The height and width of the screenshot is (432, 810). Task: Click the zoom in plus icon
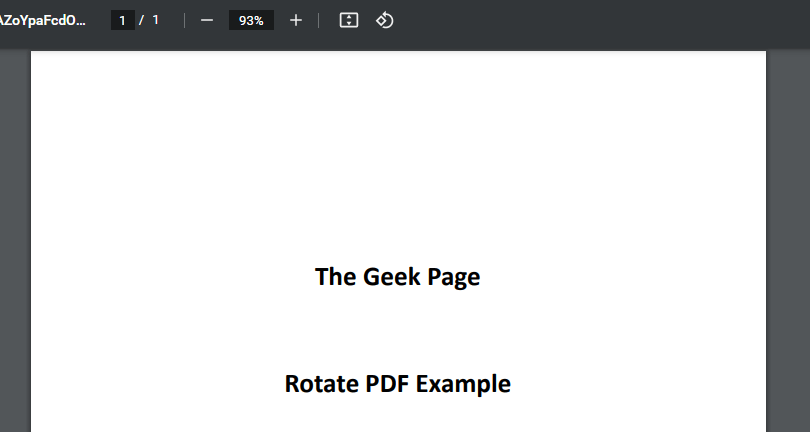(x=295, y=20)
